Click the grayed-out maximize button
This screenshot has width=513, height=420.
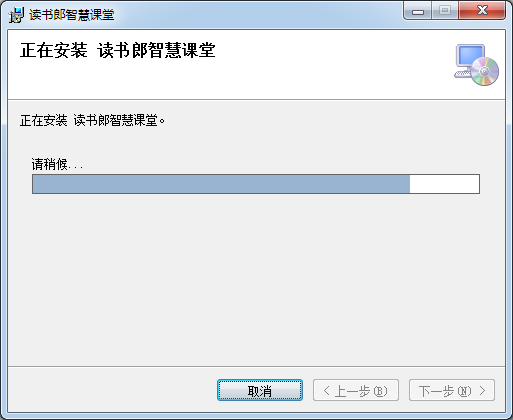445,11
